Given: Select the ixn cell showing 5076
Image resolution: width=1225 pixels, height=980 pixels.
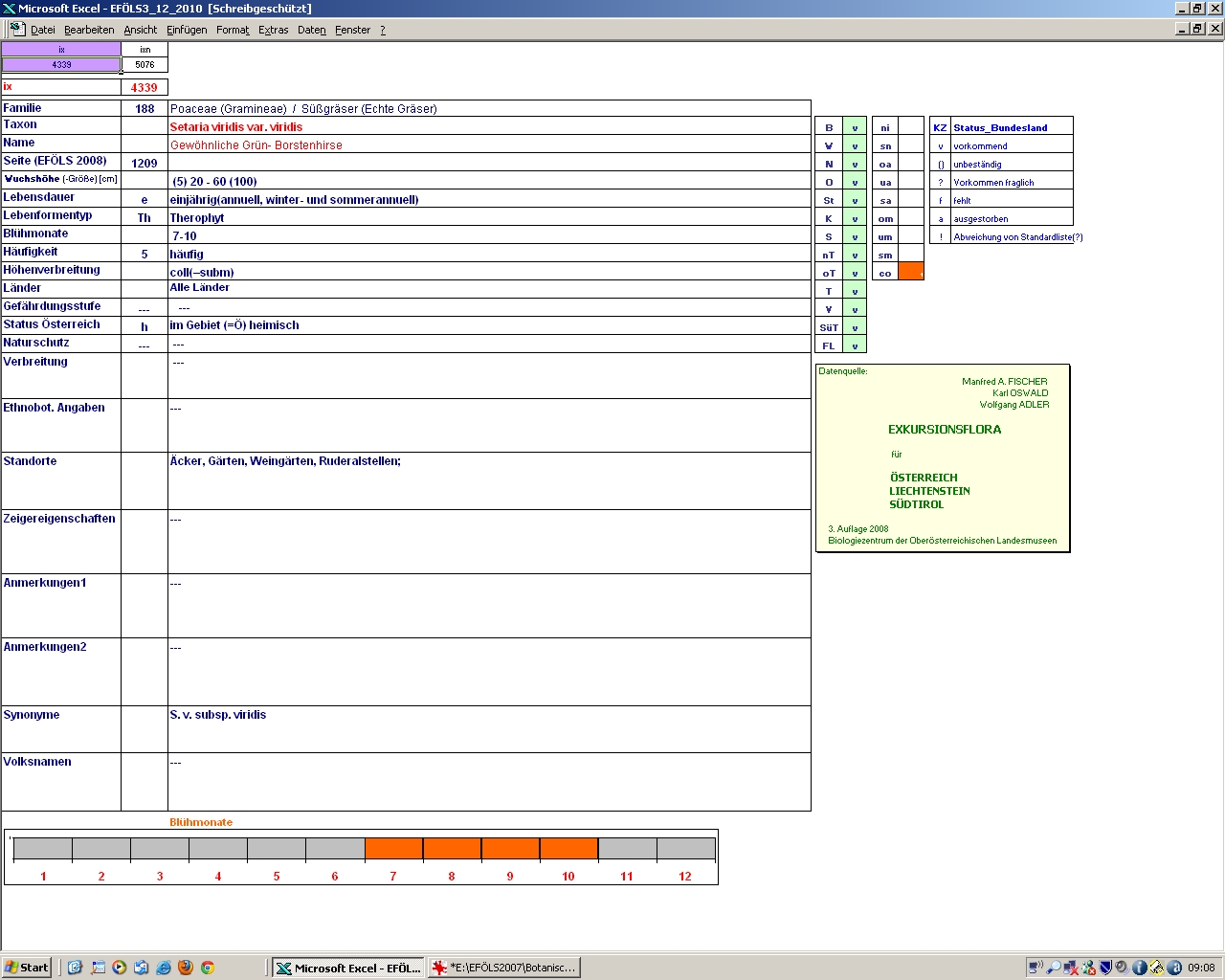Looking at the screenshot, I should [x=145, y=65].
